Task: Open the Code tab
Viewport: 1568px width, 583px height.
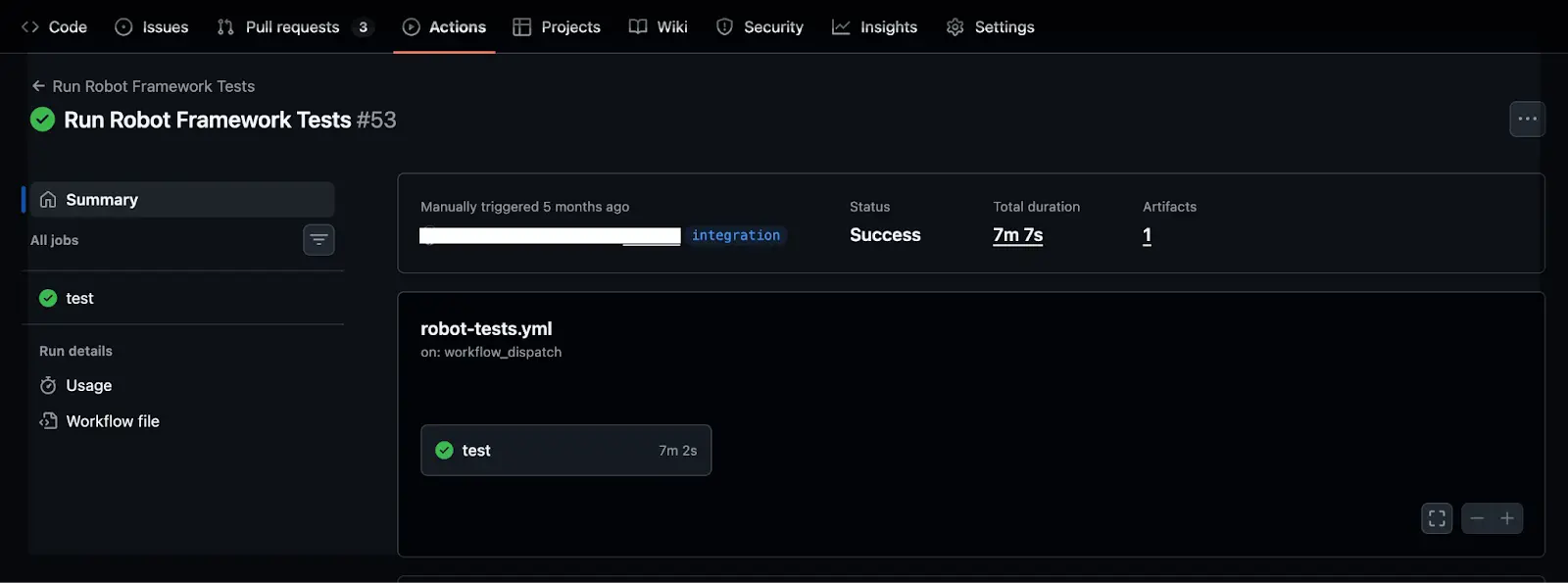Action: pos(54,26)
